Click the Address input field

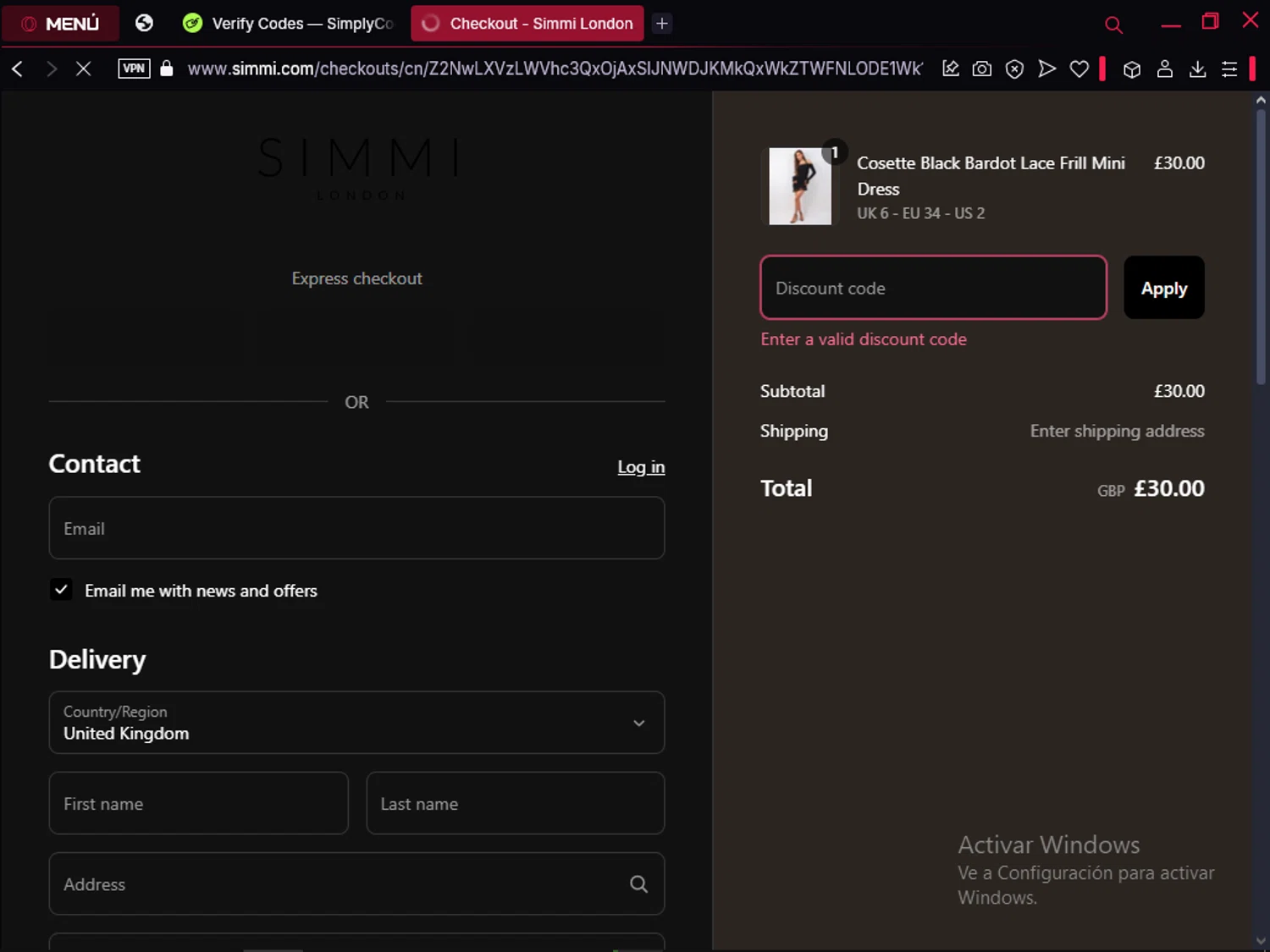coord(356,883)
